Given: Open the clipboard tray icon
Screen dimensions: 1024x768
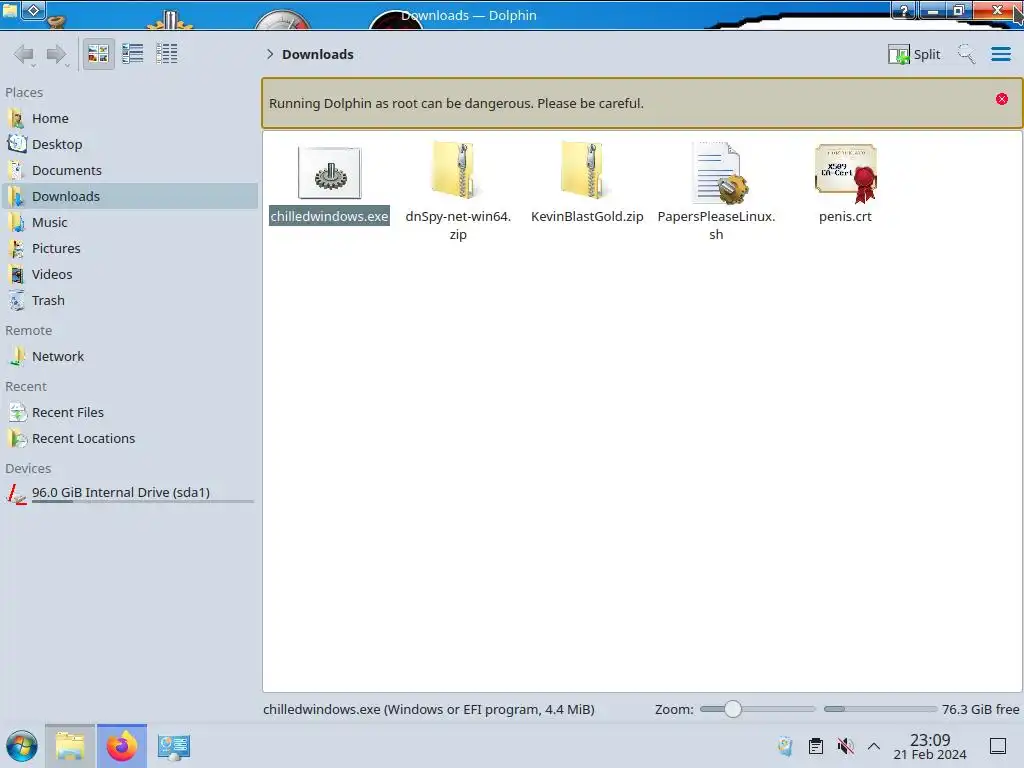Looking at the screenshot, I should (x=816, y=746).
